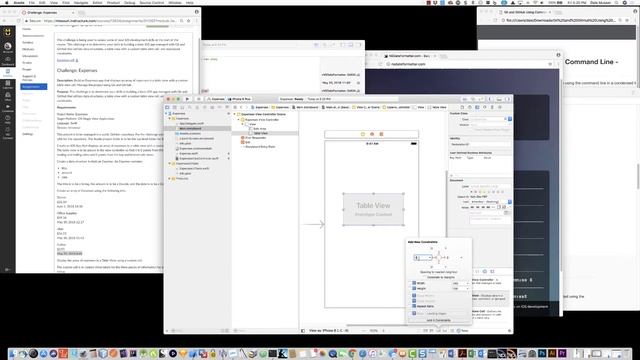640x360 pixels.
Task: Toggle the Align Leading Edges checkbox
Action: coord(414,313)
